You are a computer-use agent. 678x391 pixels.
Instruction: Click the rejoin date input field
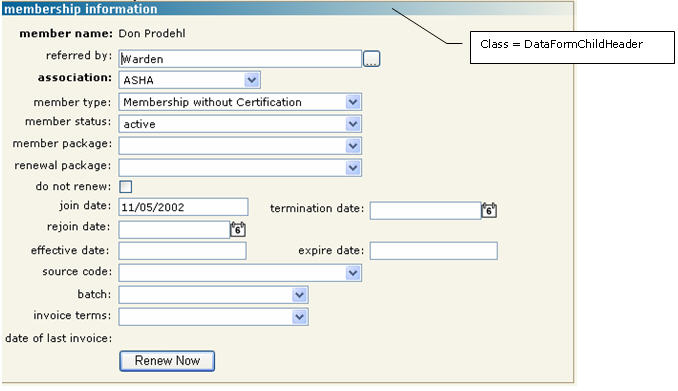point(174,229)
